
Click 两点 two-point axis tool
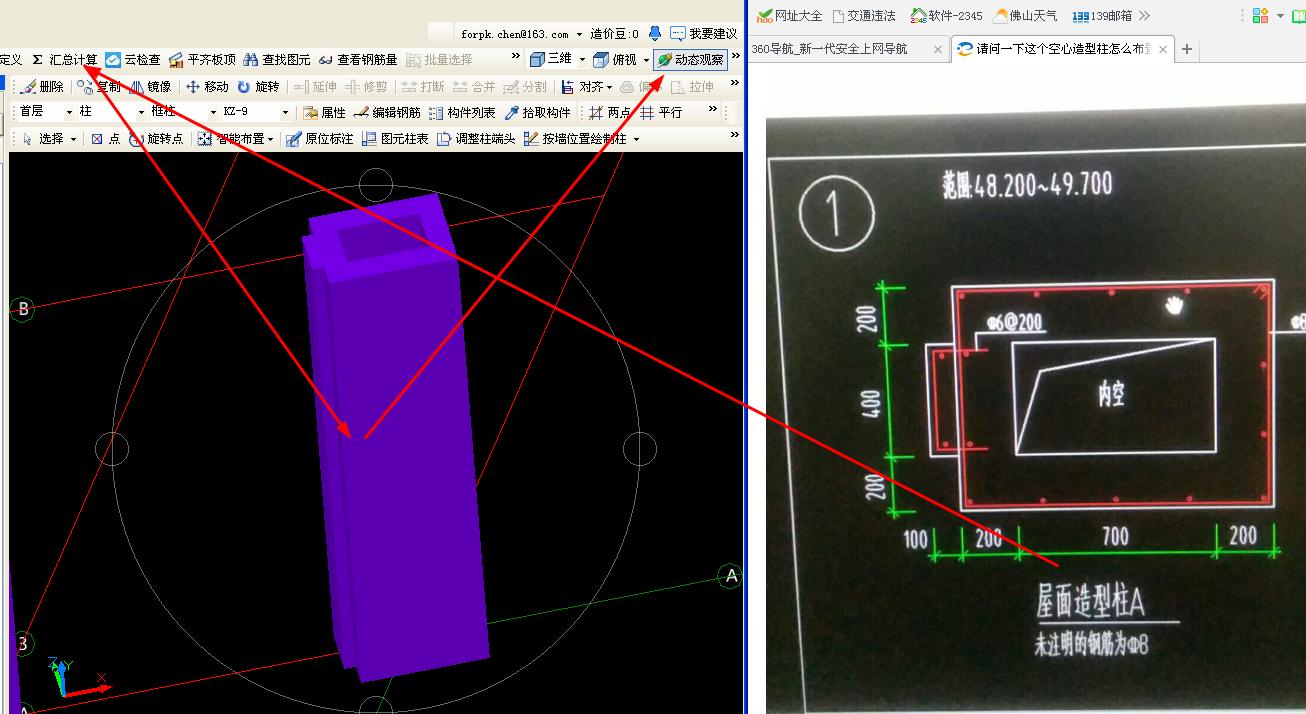(610, 113)
